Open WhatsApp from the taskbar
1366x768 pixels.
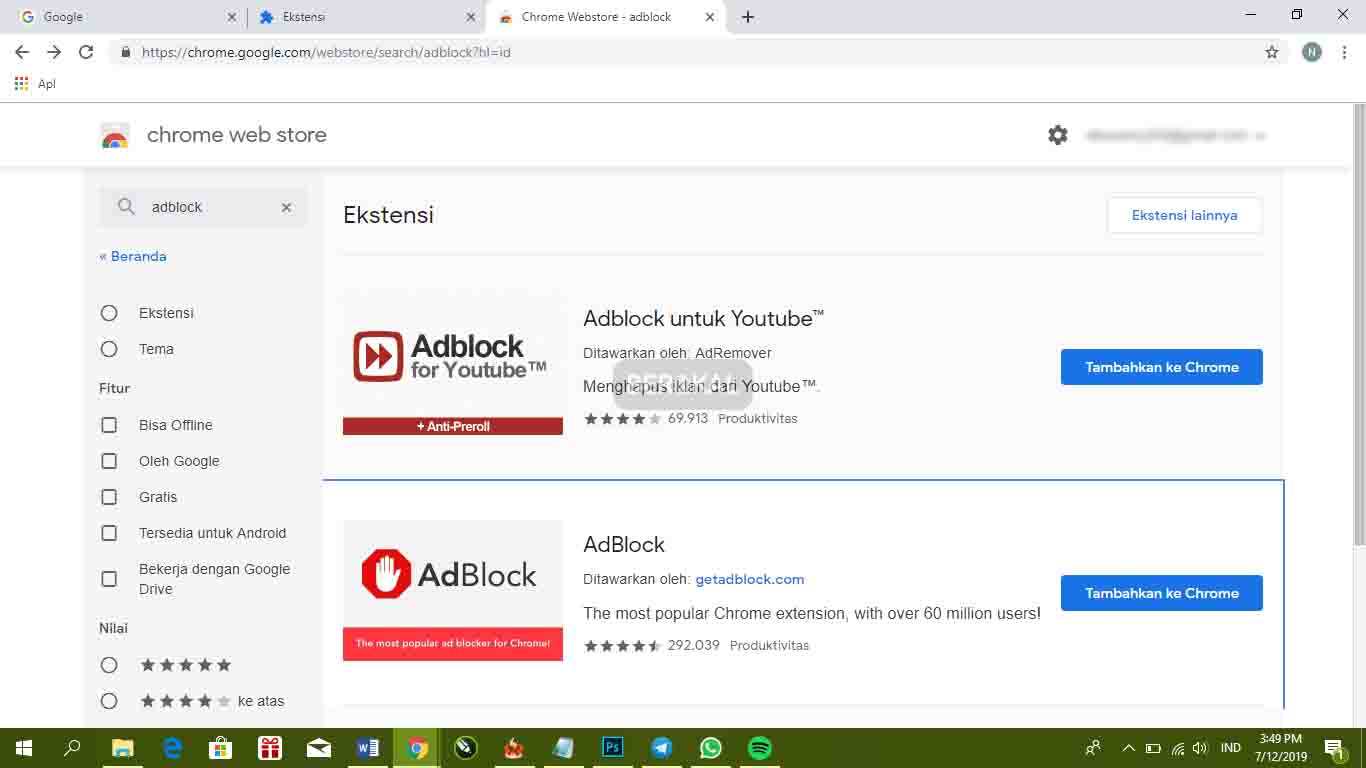coord(711,748)
